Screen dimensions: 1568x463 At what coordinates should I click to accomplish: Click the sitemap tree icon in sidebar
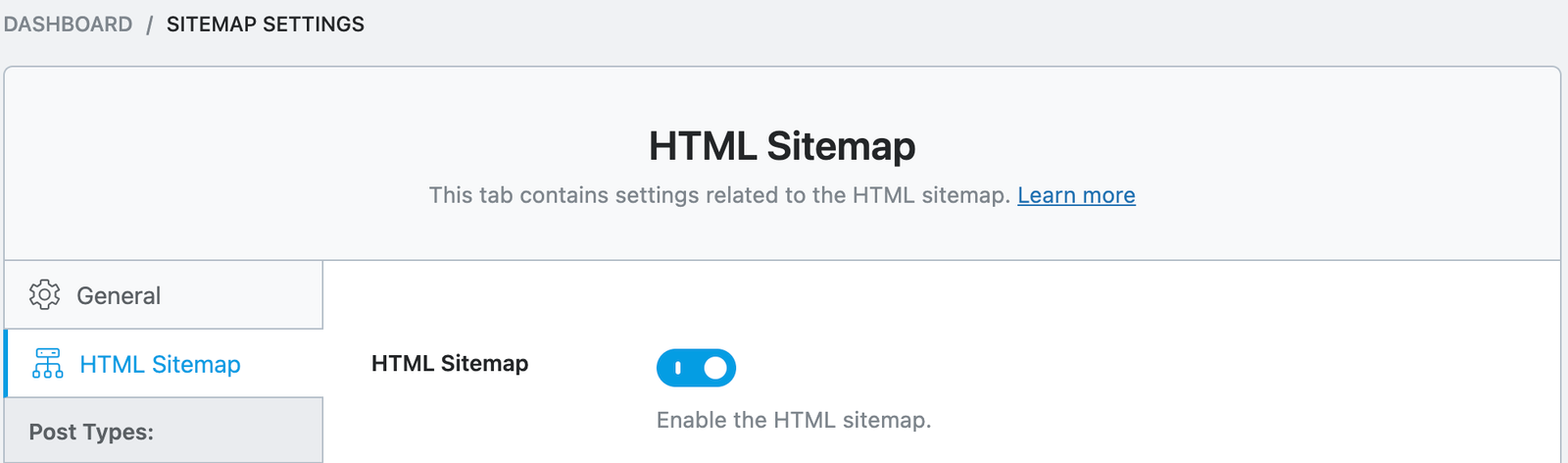47,364
